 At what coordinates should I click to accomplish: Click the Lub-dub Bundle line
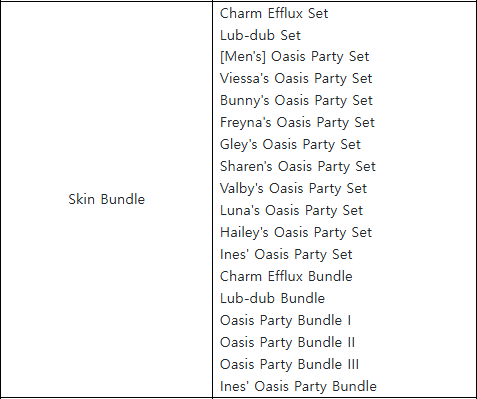tap(272, 298)
